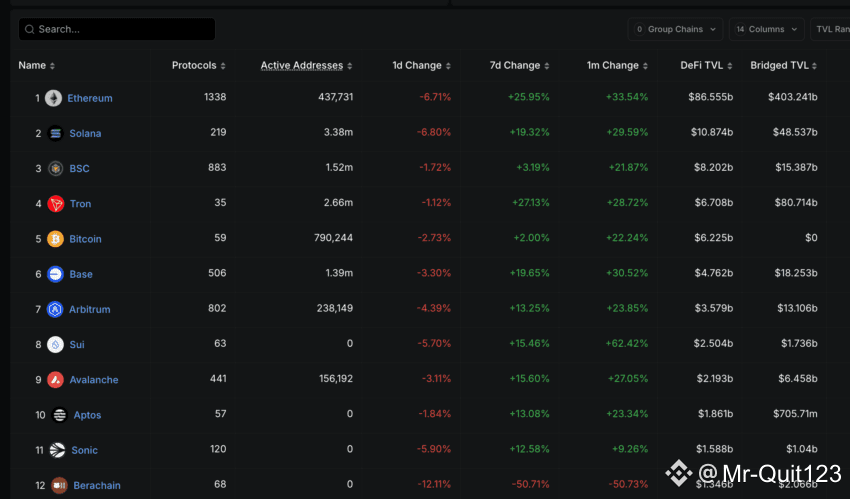This screenshot has width=850, height=499.
Task: Click Ethereum's active addresses 437,731
Action: tap(336, 97)
